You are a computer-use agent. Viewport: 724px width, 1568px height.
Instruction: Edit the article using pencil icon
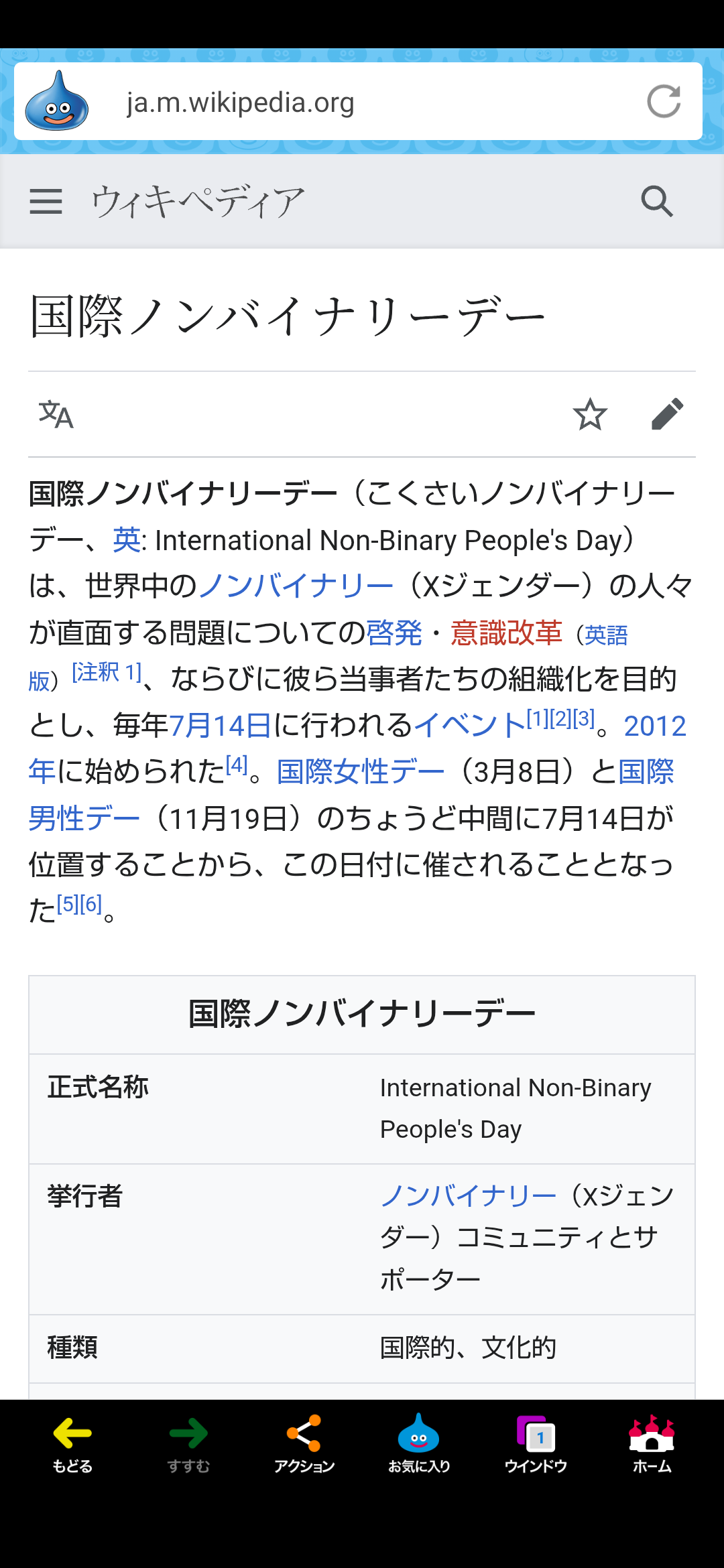point(667,414)
